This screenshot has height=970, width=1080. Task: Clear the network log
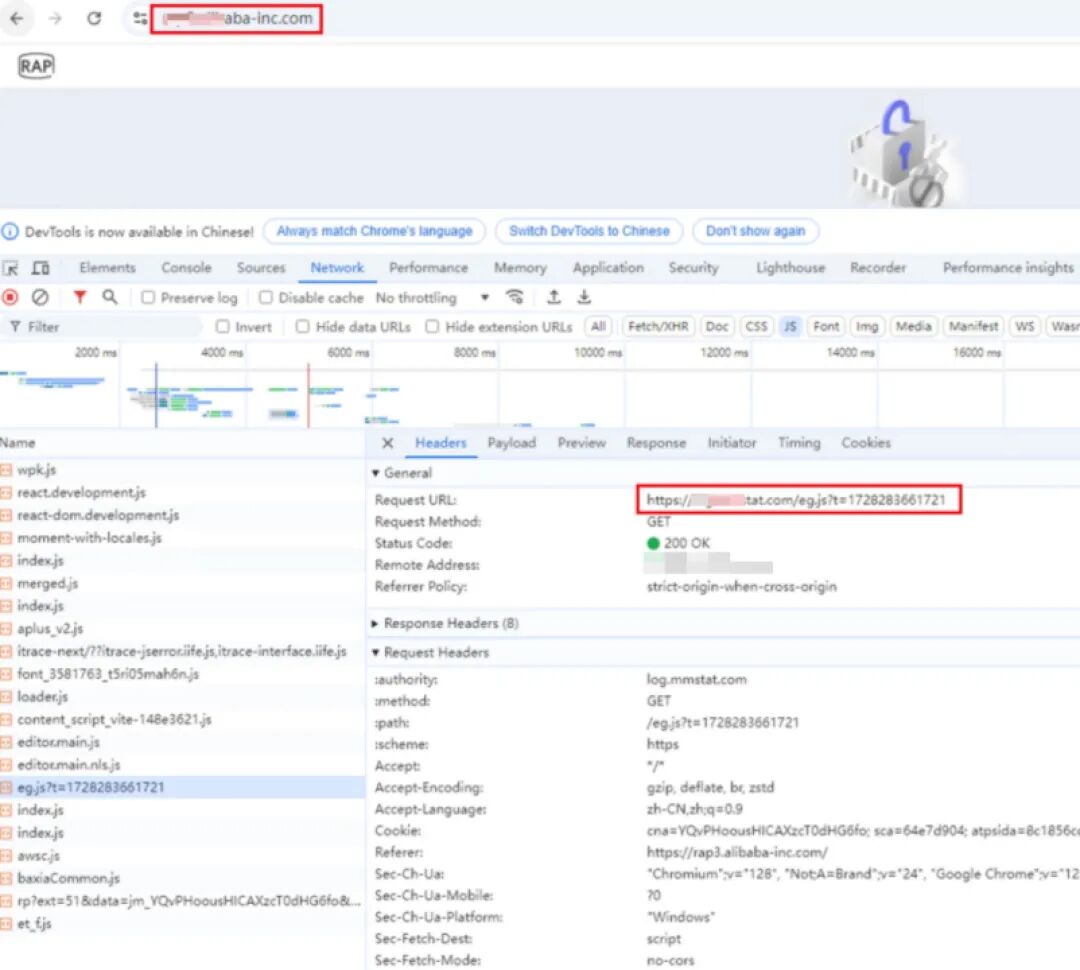[x=40, y=298]
